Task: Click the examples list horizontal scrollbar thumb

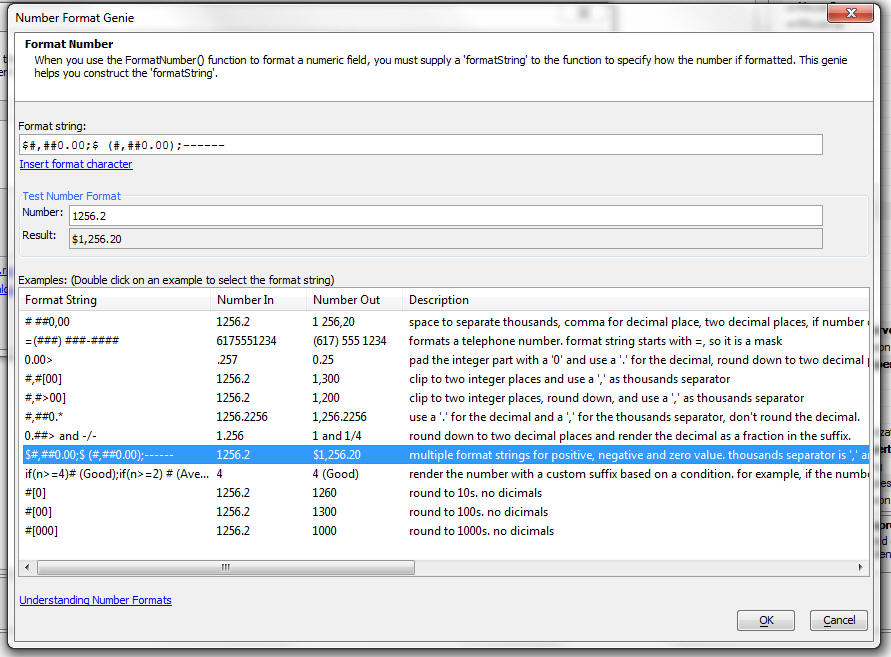Action: click(226, 567)
